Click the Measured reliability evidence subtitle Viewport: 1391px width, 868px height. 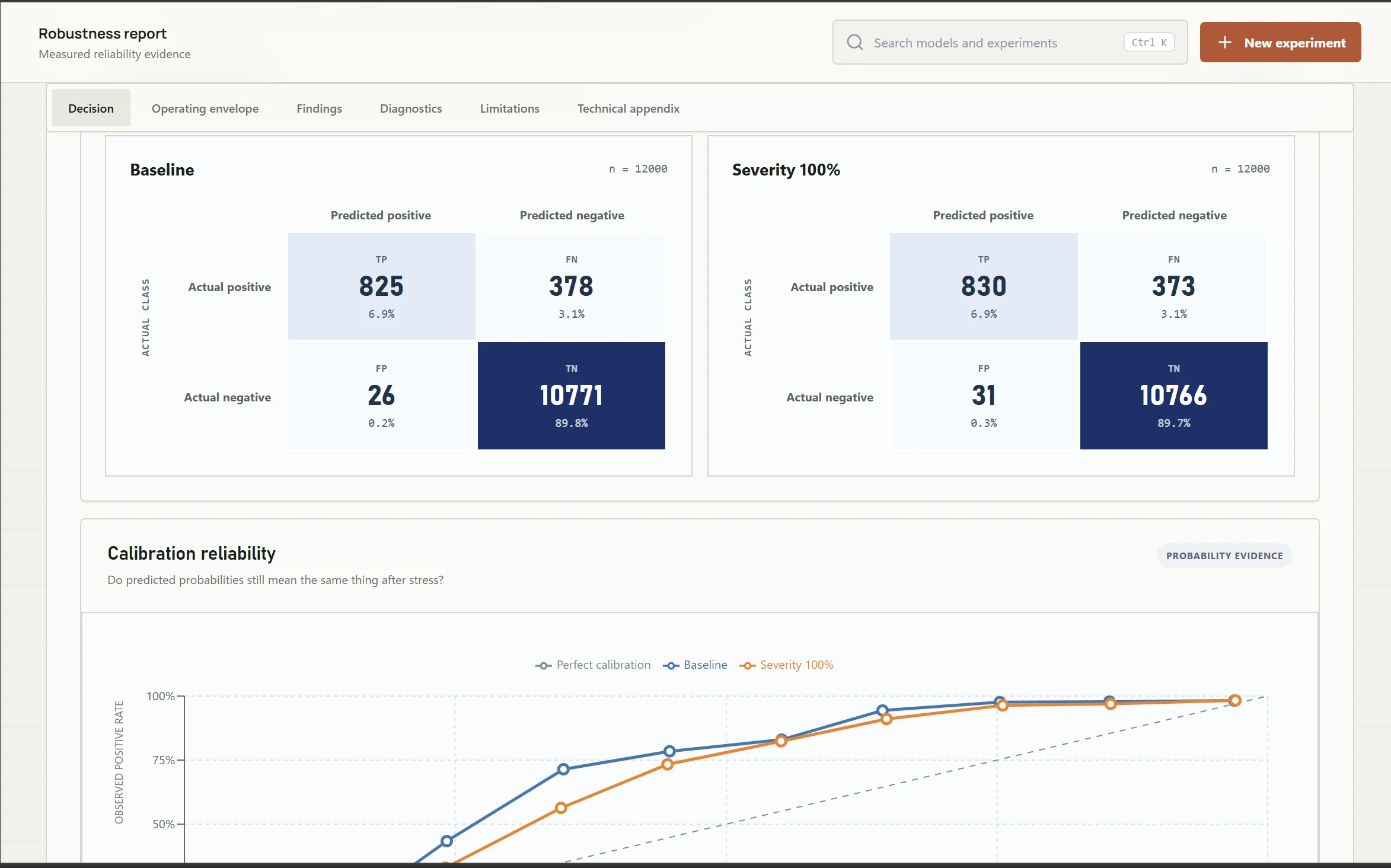[x=114, y=54]
